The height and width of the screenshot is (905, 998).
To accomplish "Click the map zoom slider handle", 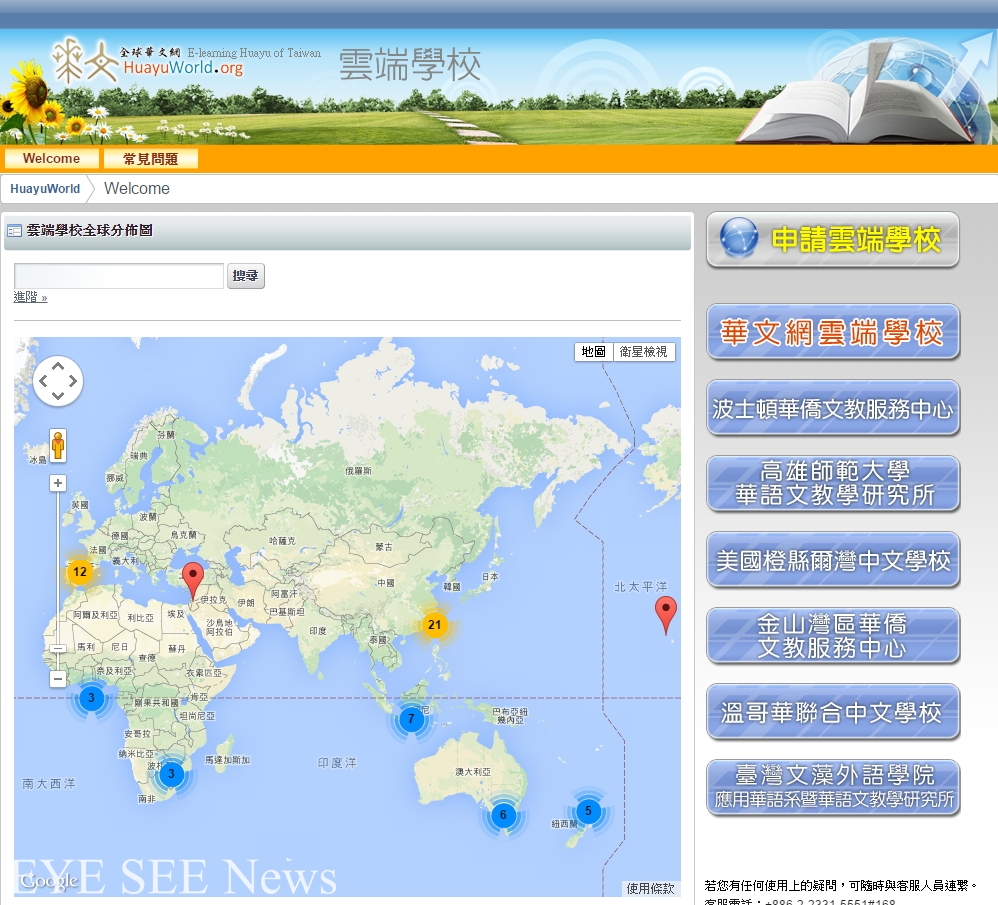I will [x=58, y=649].
